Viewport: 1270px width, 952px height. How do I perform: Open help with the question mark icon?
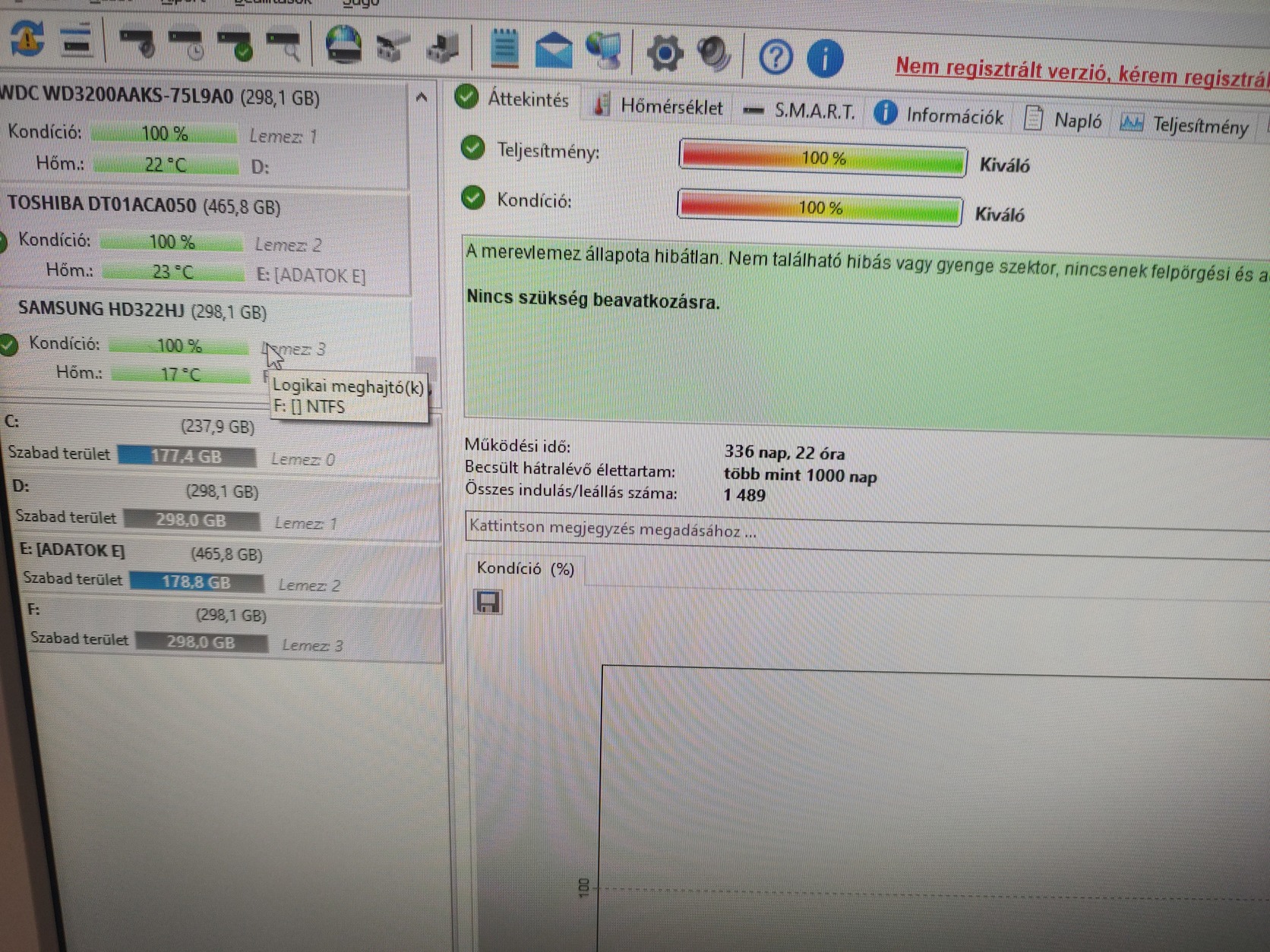coord(776,57)
